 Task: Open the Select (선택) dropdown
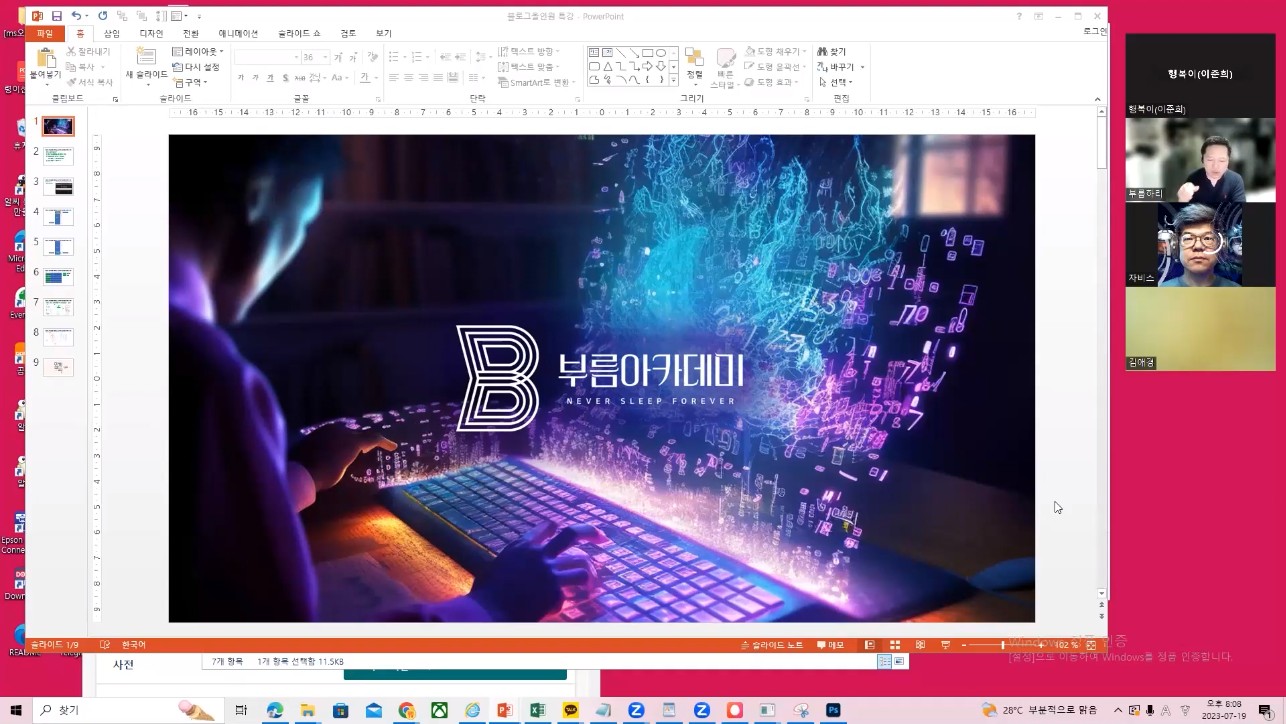point(835,82)
